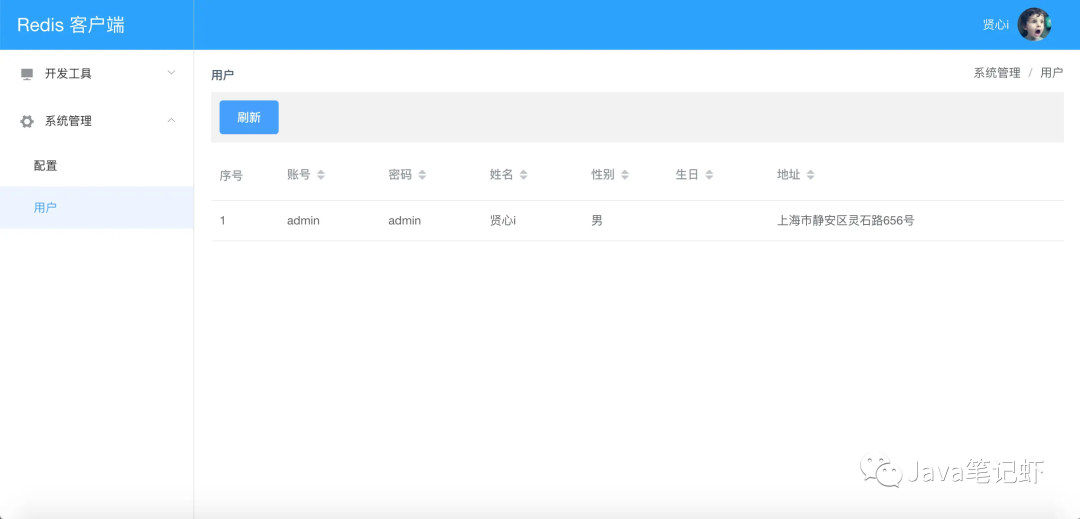Click the 刷新 button
The width and height of the screenshot is (1080, 519).
tap(249, 117)
